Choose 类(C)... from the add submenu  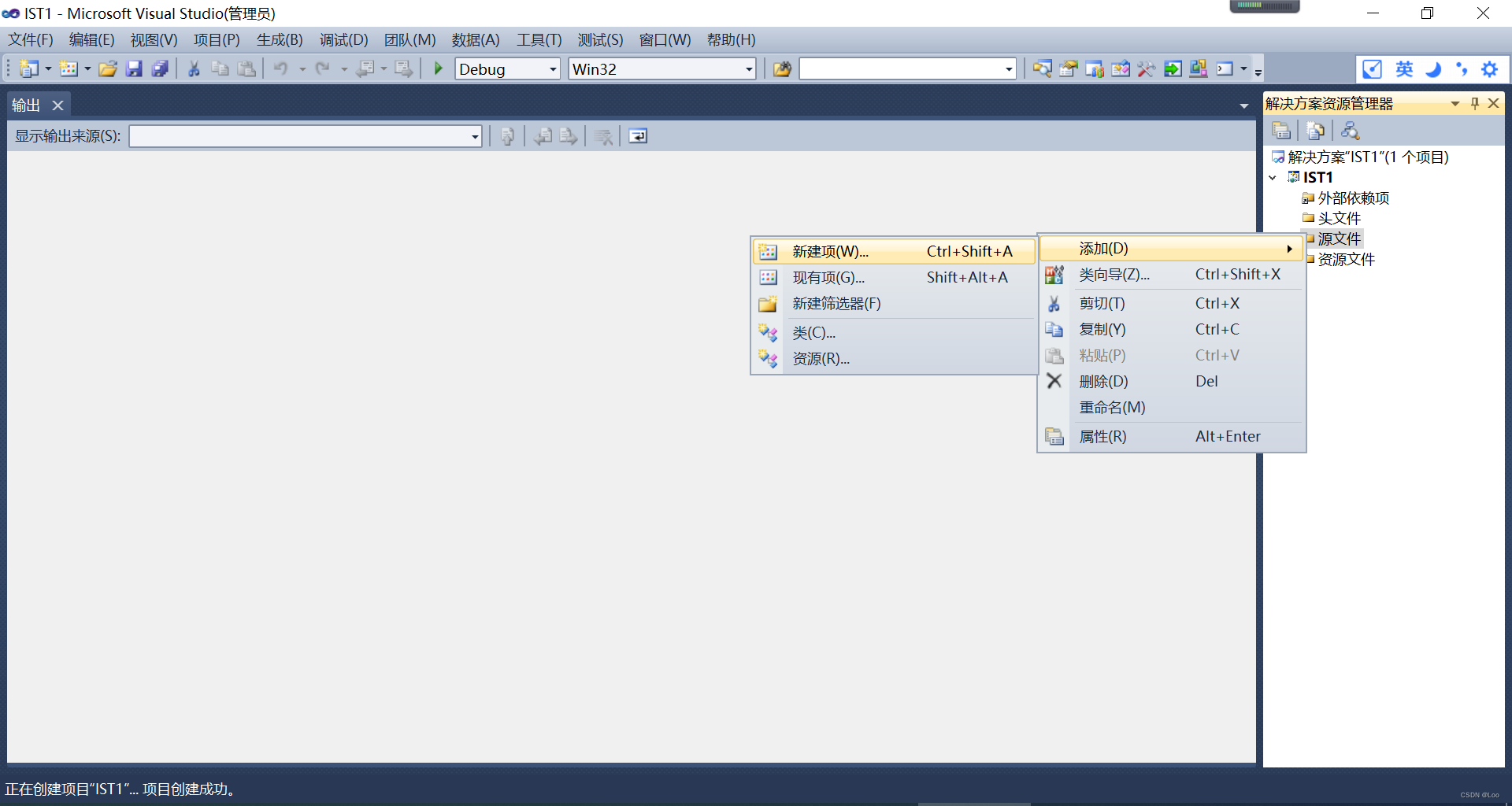pos(894,332)
